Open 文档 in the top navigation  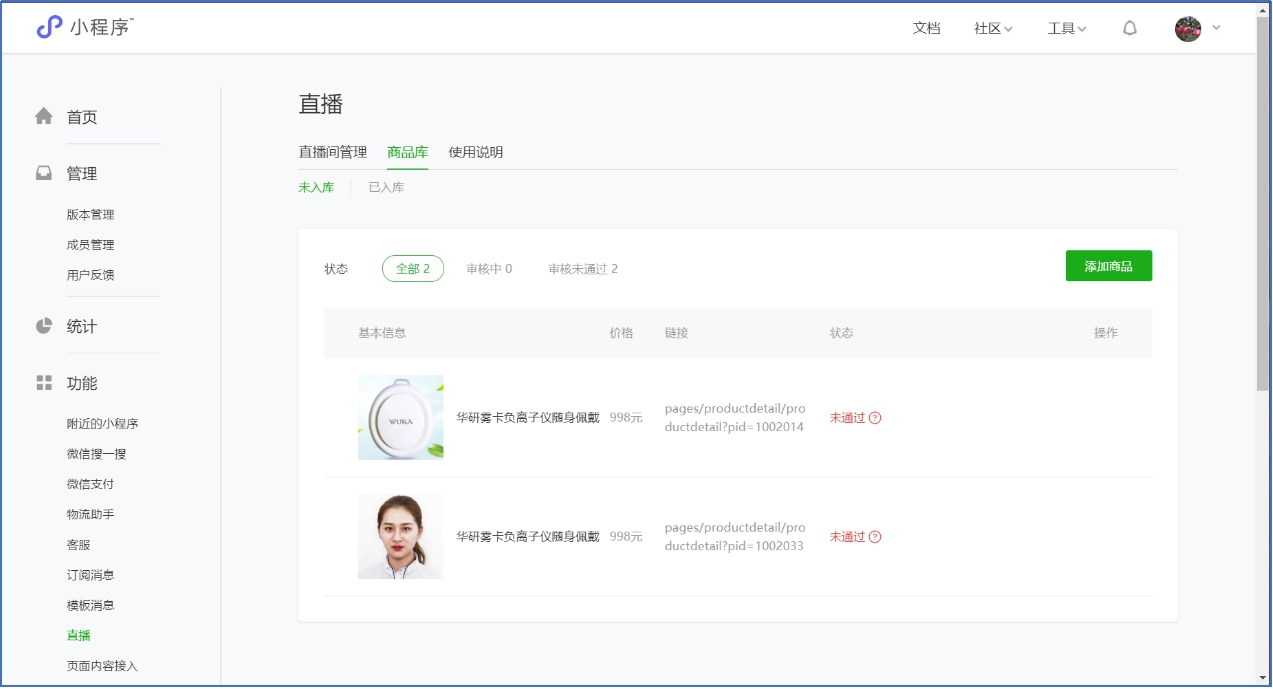pyautogui.click(x=927, y=28)
